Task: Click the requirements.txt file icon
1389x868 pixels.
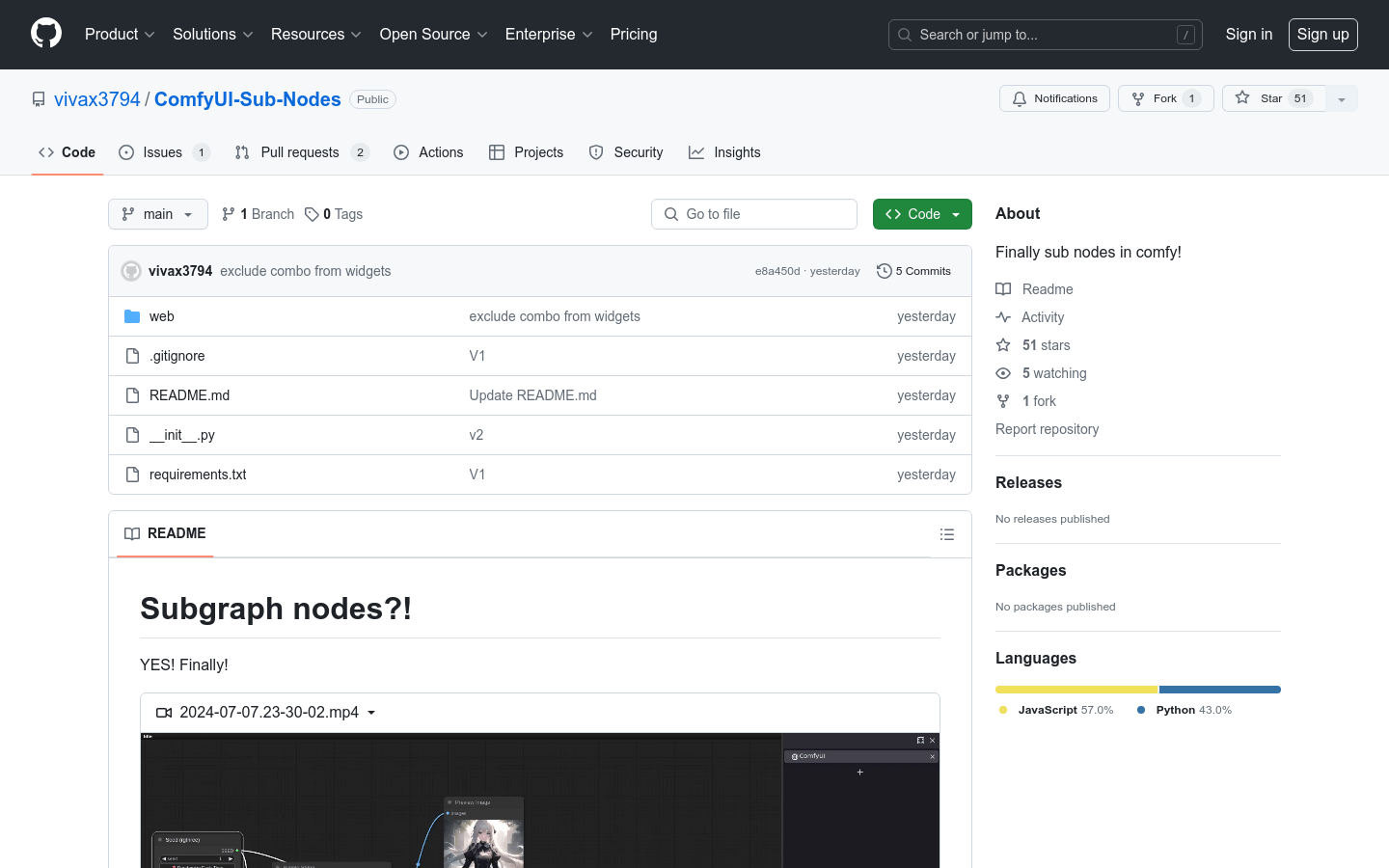Action: tap(132, 475)
